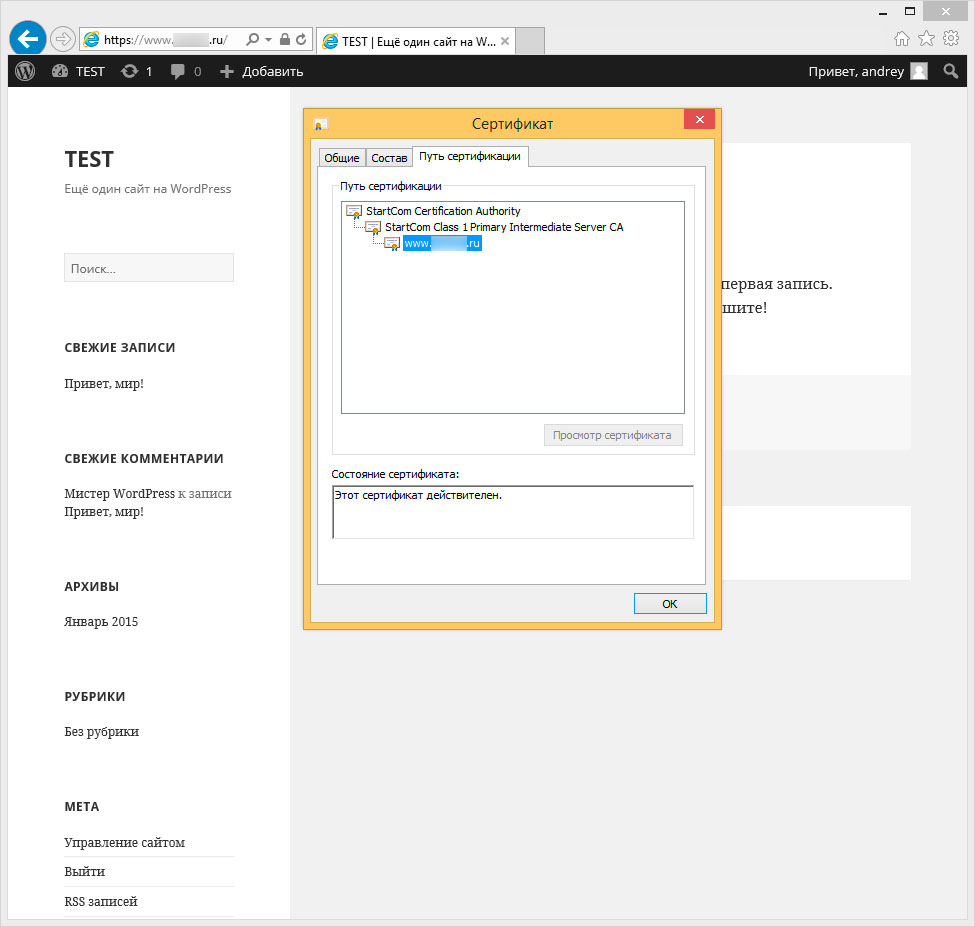Click Просмотр сертификата button
Screen dimensions: 975x927
(612, 435)
